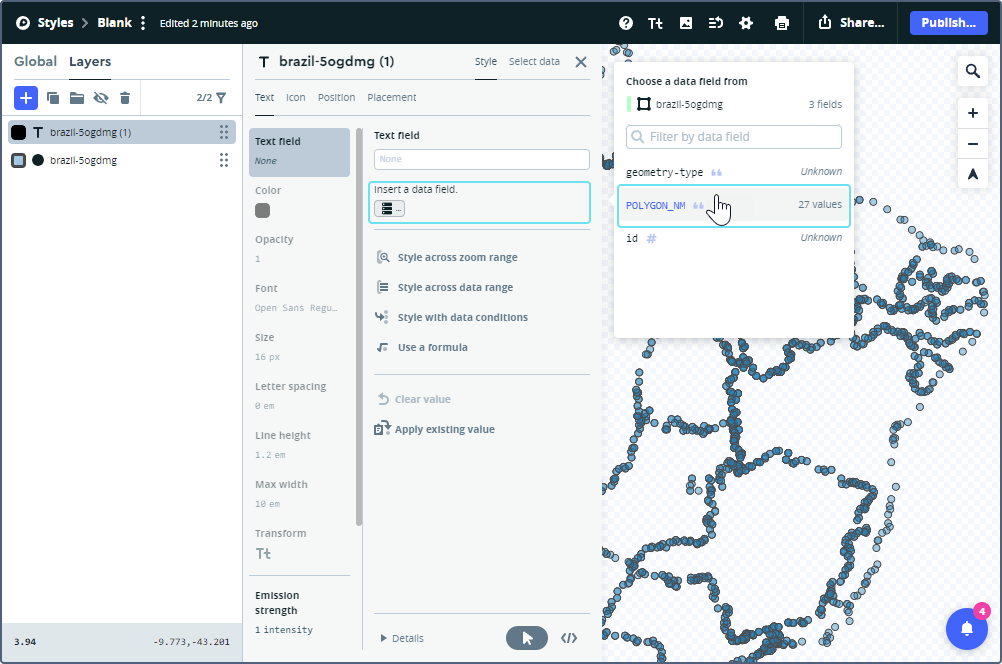
Task: Click the Filter by data field input
Action: tap(733, 137)
